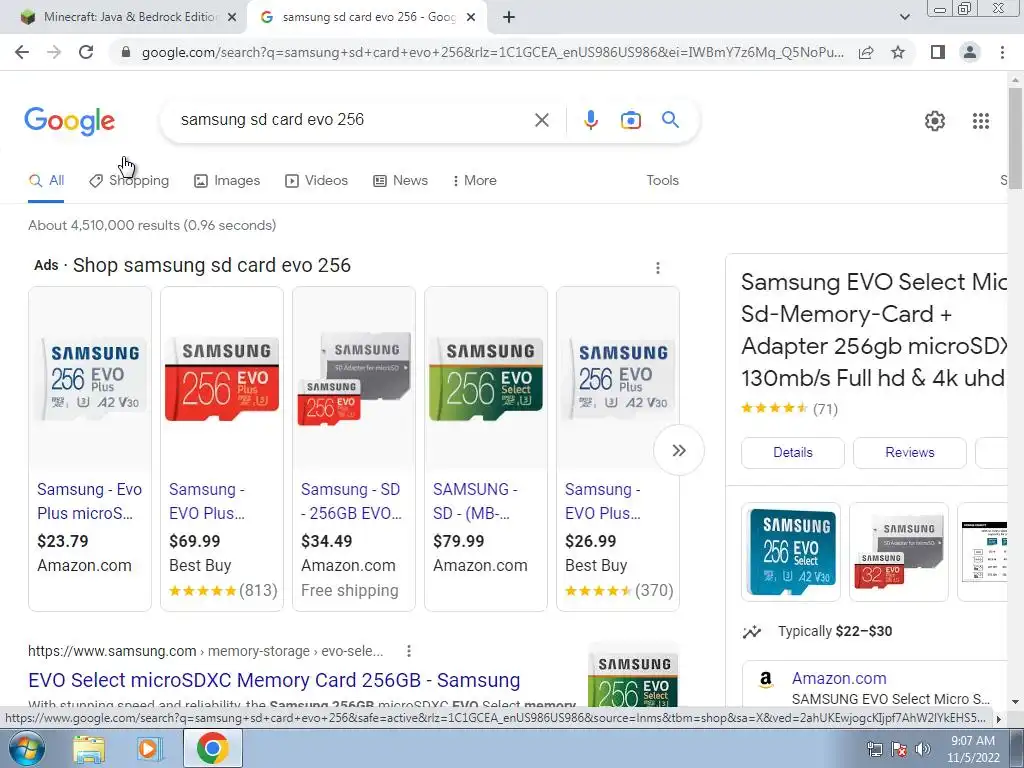The height and width of the screenshot is (768, 1024).
Task: Submit search with the magnifier icon
Action: (x=670, y=120)
